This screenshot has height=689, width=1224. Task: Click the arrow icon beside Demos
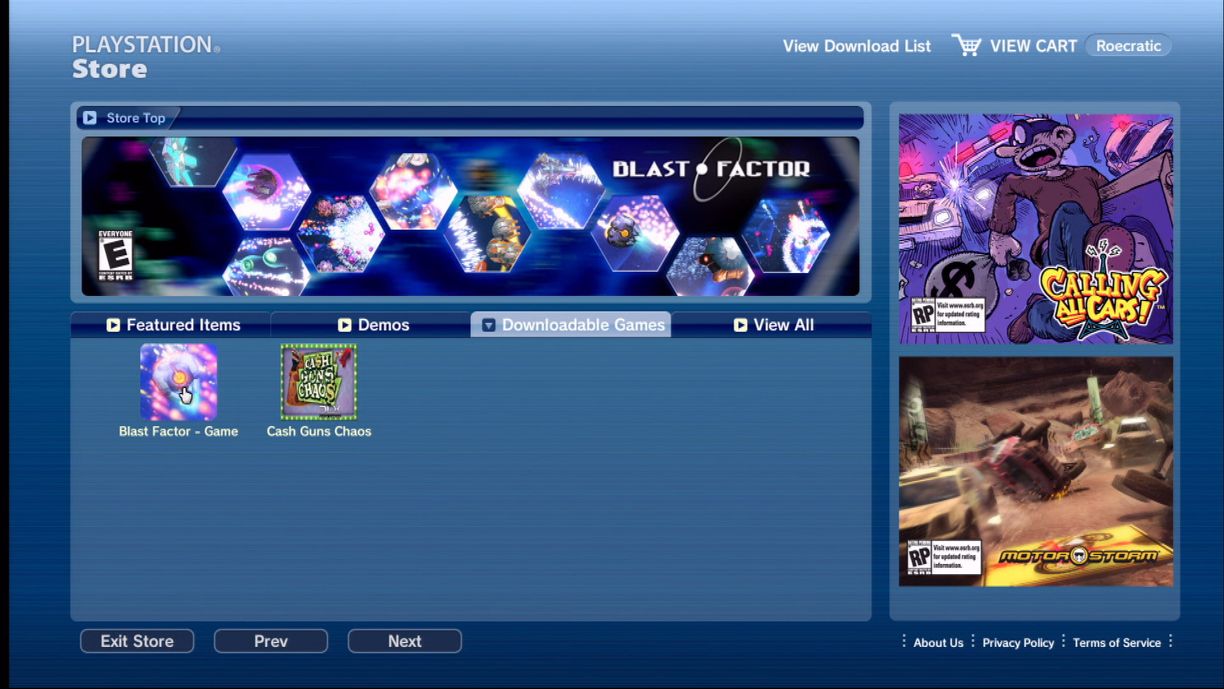345,325
